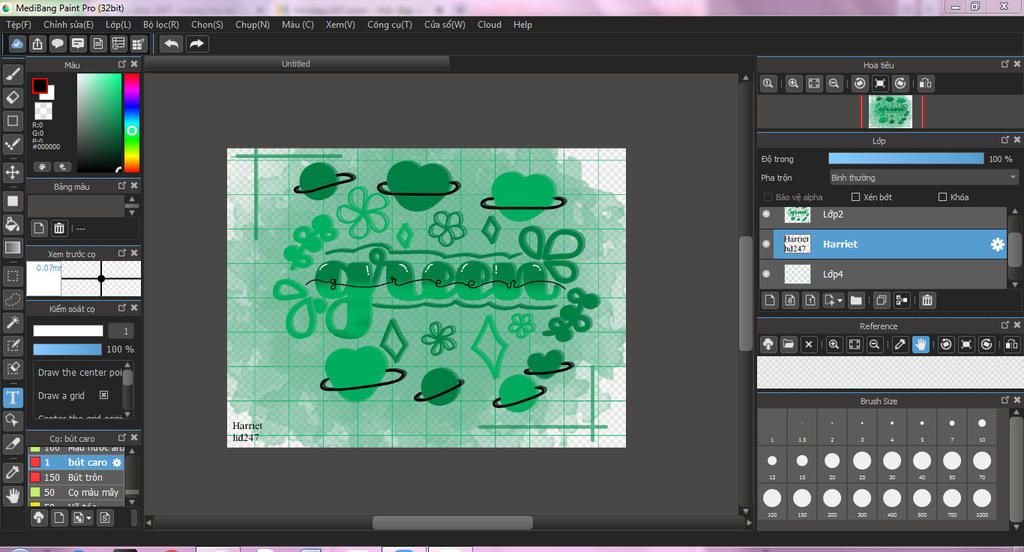Click the Bảng màu palette scroll-down arrow
Screen dimensions: 1024x552
point(131,212)
